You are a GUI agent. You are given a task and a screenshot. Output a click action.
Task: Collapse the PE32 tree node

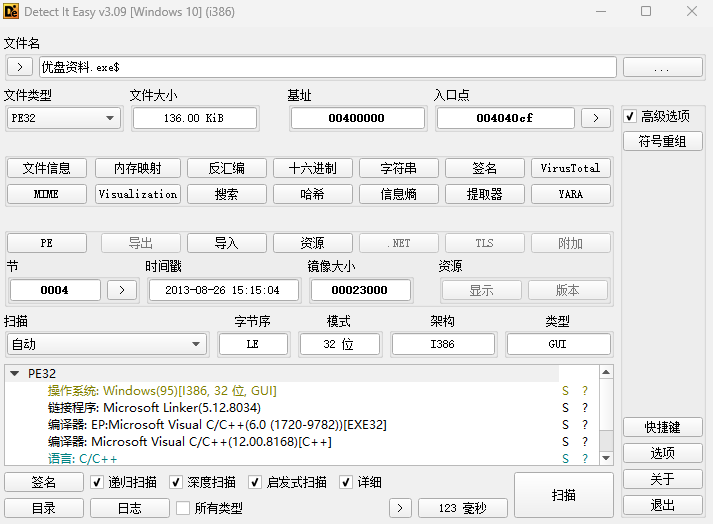[14, 374]
